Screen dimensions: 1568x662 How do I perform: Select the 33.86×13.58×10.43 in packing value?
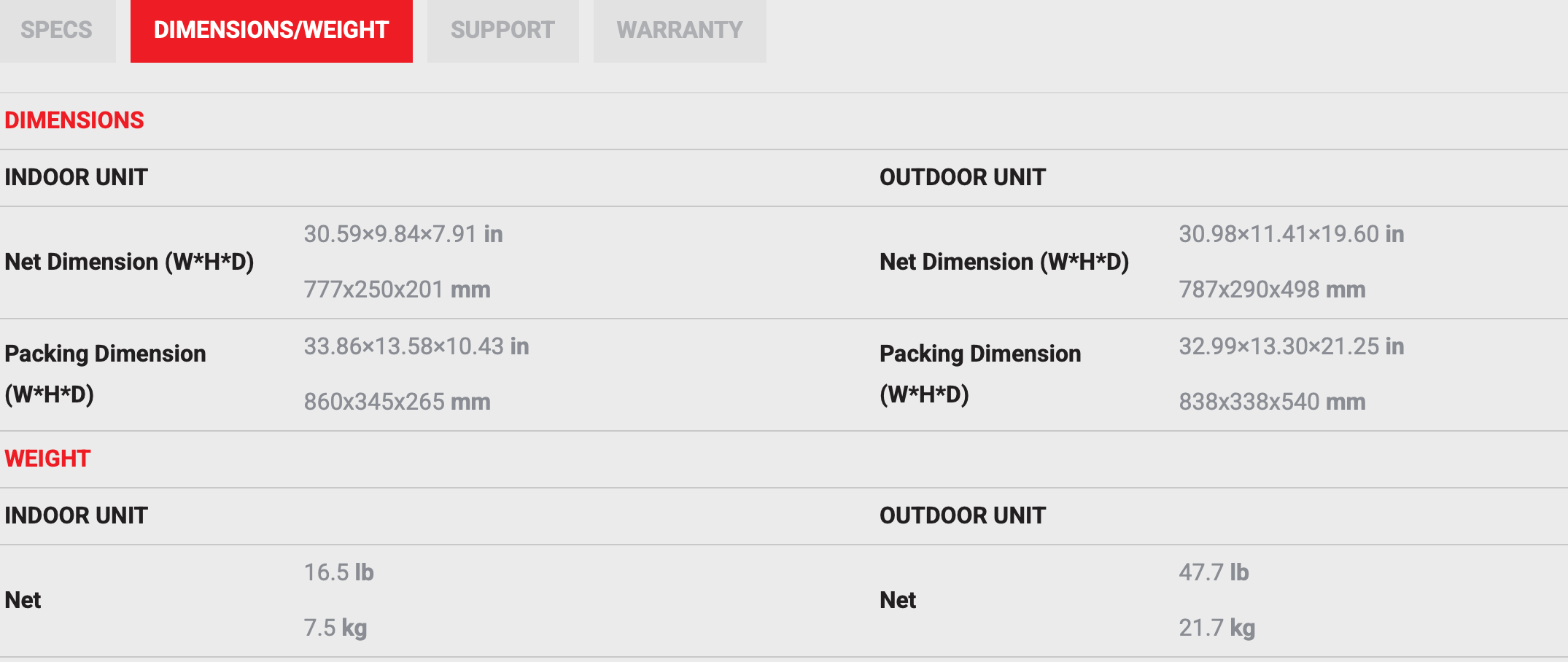416,346
